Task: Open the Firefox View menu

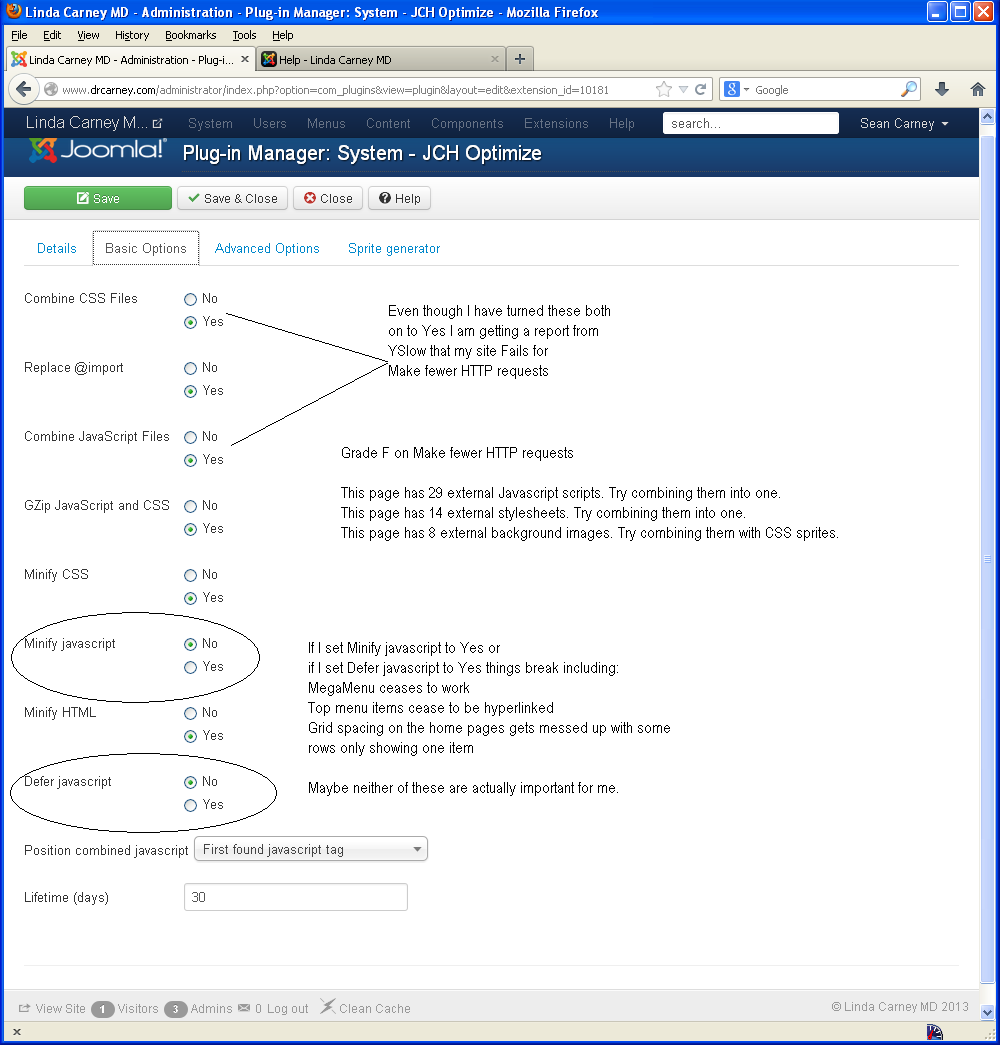Action: pyautogui.click(x=88, y=35)
